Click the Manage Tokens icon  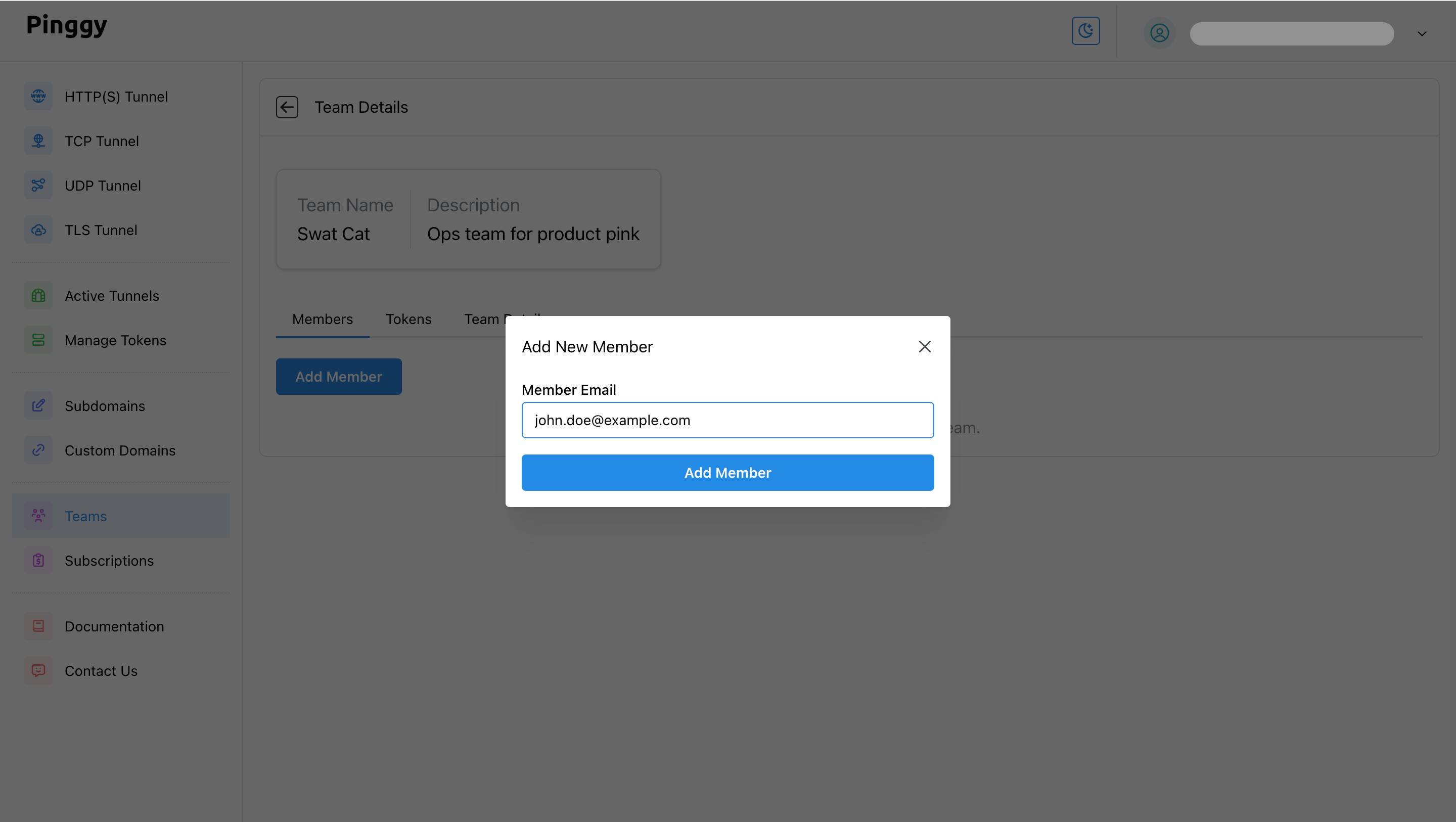pos(38,340)
